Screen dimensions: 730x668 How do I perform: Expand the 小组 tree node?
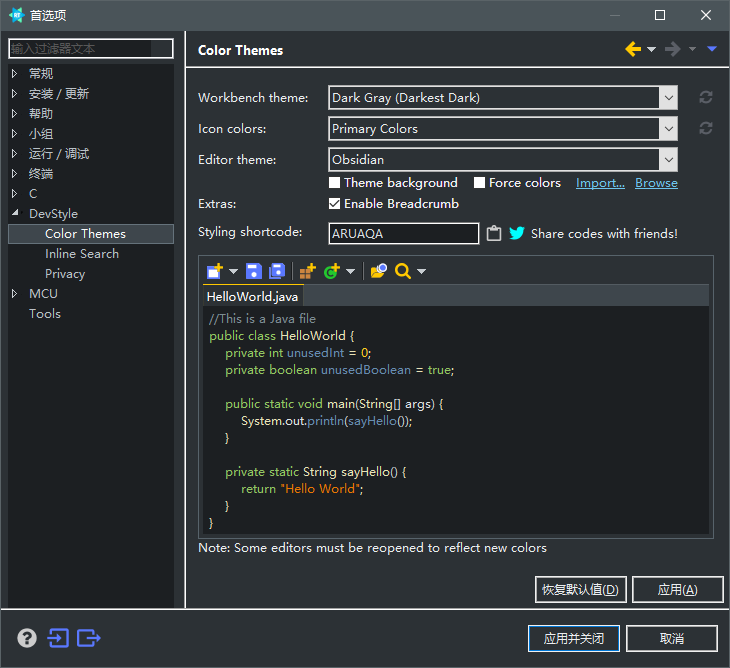14,133
